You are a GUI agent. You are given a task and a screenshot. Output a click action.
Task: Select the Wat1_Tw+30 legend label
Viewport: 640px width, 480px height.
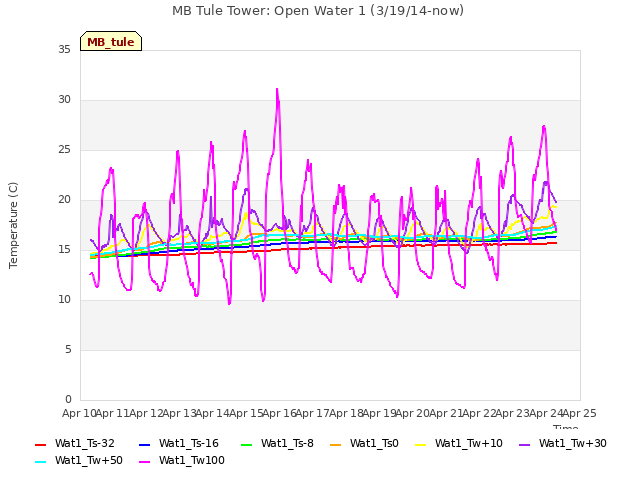pyautogui.click(x=573, y=443)
